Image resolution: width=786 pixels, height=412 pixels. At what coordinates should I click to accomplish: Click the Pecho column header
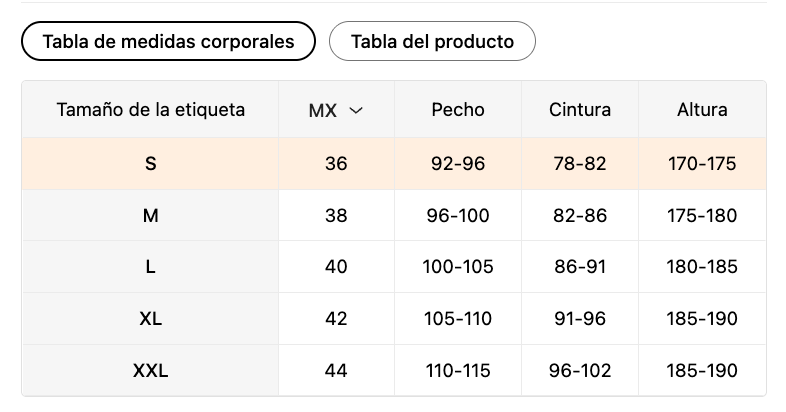click(458, 110)
